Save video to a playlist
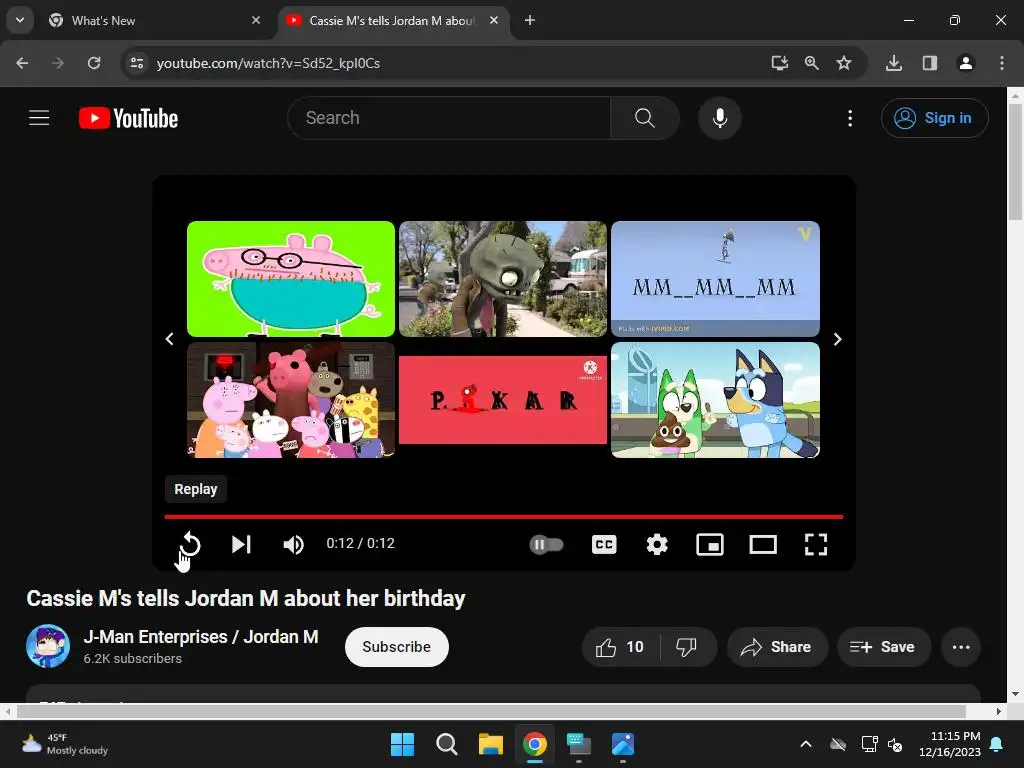The height and width of the screenshot is (768, 1024). pos(884,647)
